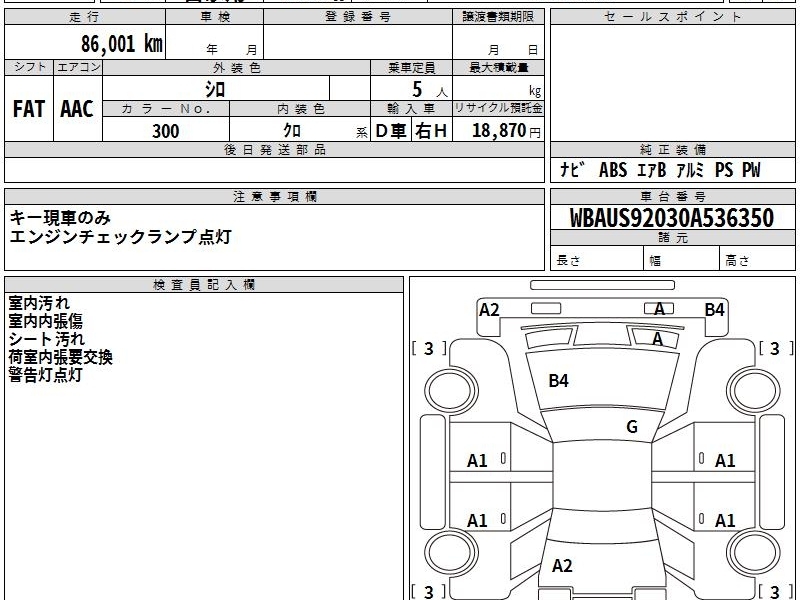The width and height of the screenshot is (800, 600).
Task: Click the G mark on the windshield
Action: pos(632,427)
